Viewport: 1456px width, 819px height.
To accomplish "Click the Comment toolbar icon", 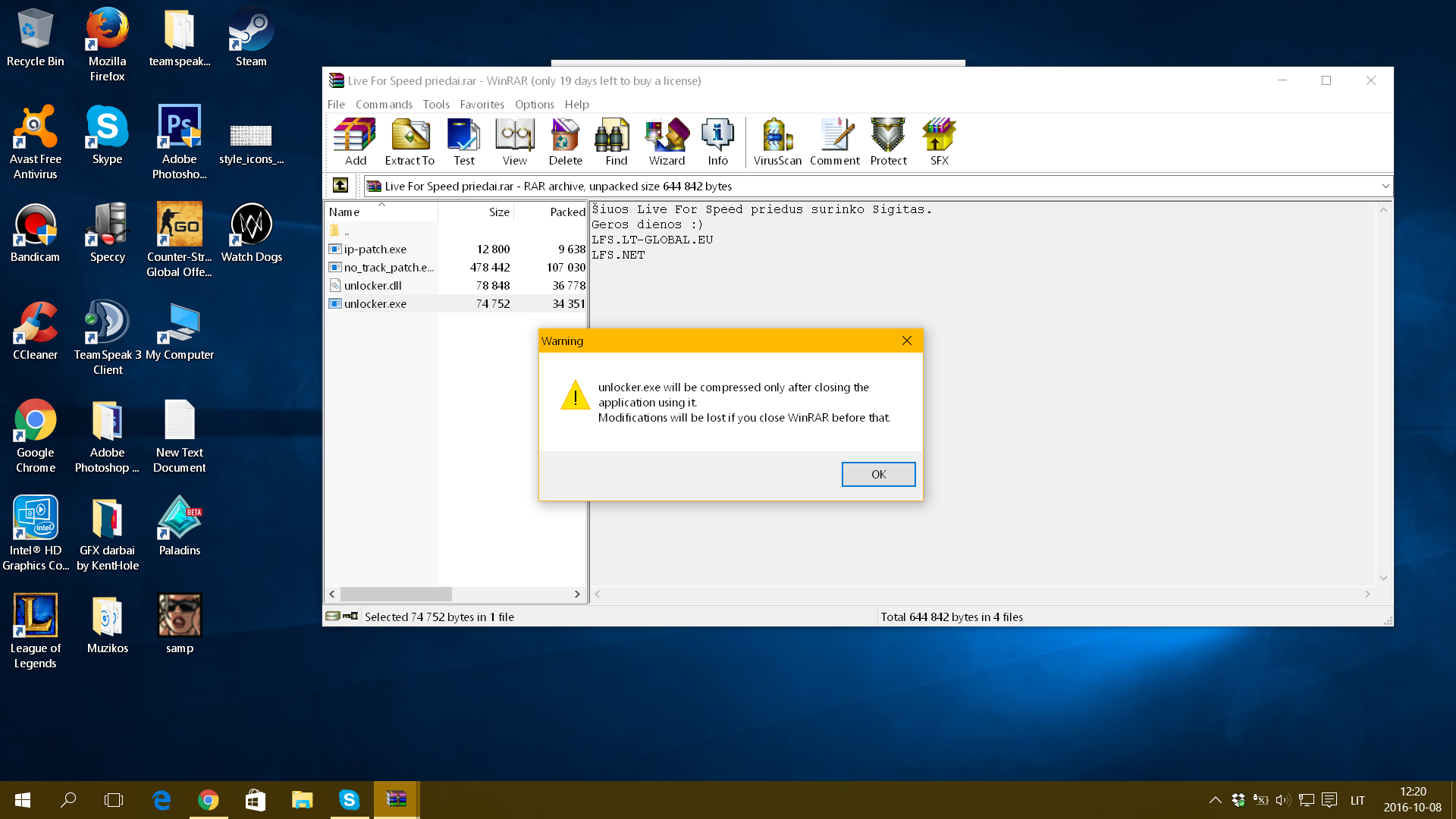I will [835, 142].
